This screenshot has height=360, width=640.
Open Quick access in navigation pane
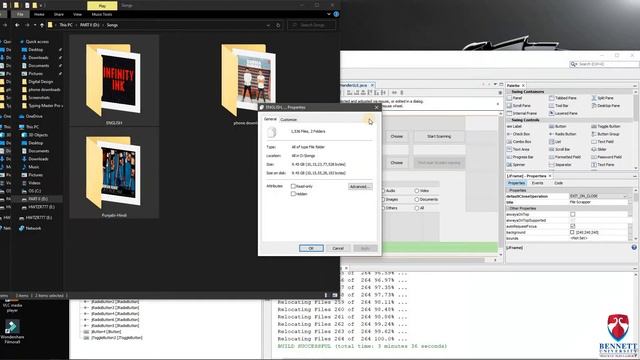click(37, 42)
